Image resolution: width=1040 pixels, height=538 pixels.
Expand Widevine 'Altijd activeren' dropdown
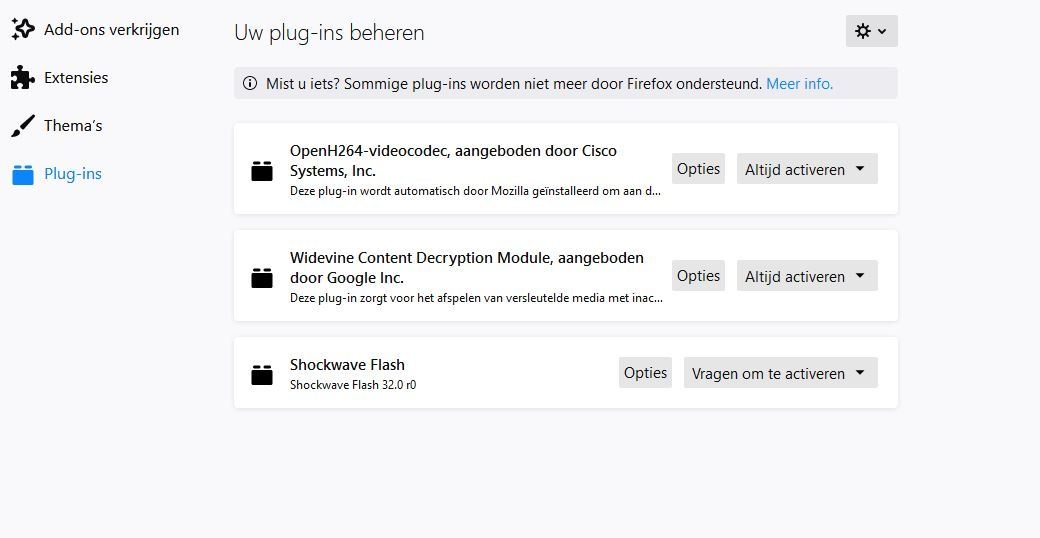807,276
